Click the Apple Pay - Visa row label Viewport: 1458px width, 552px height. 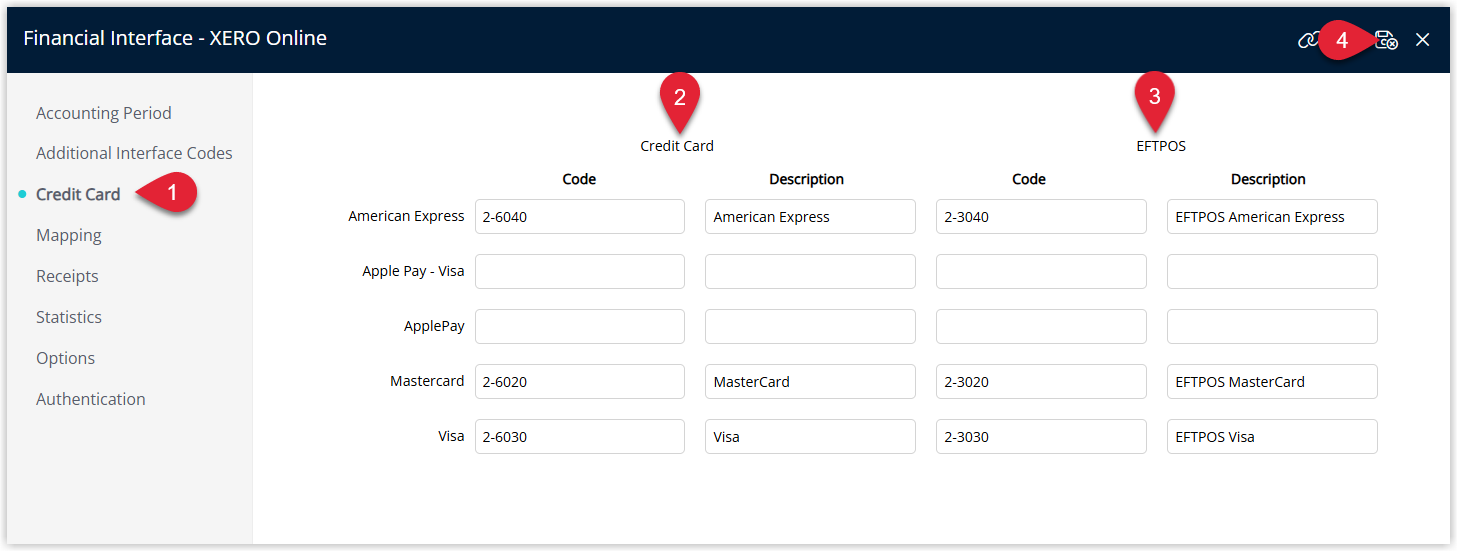click(413, 271)
